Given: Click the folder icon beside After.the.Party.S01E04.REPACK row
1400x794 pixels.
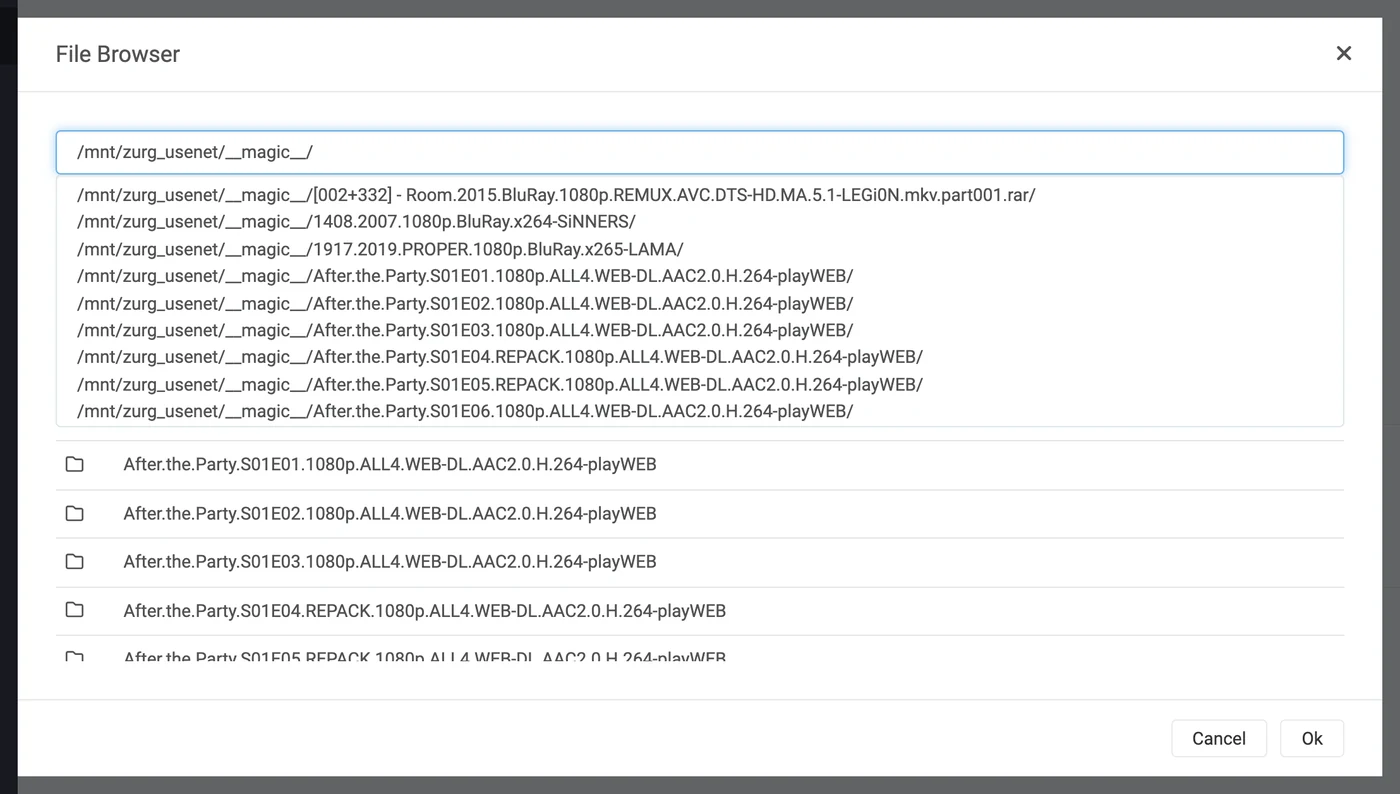Looking at the screenshot, I should [74, 610].
